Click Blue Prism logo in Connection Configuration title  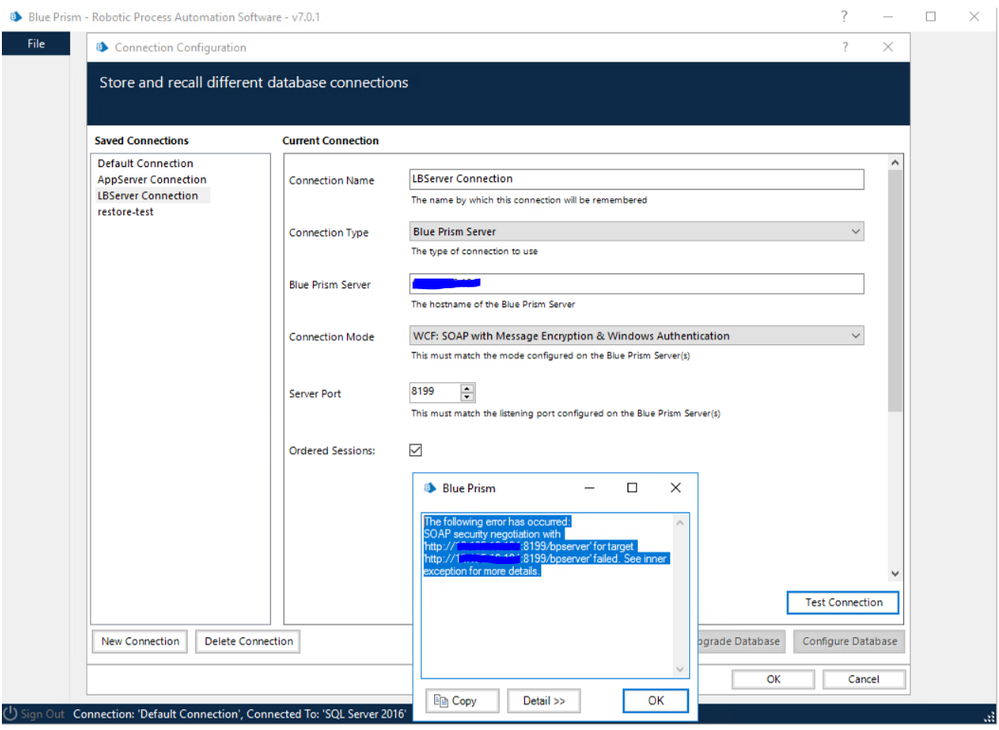tap(102, 47)
